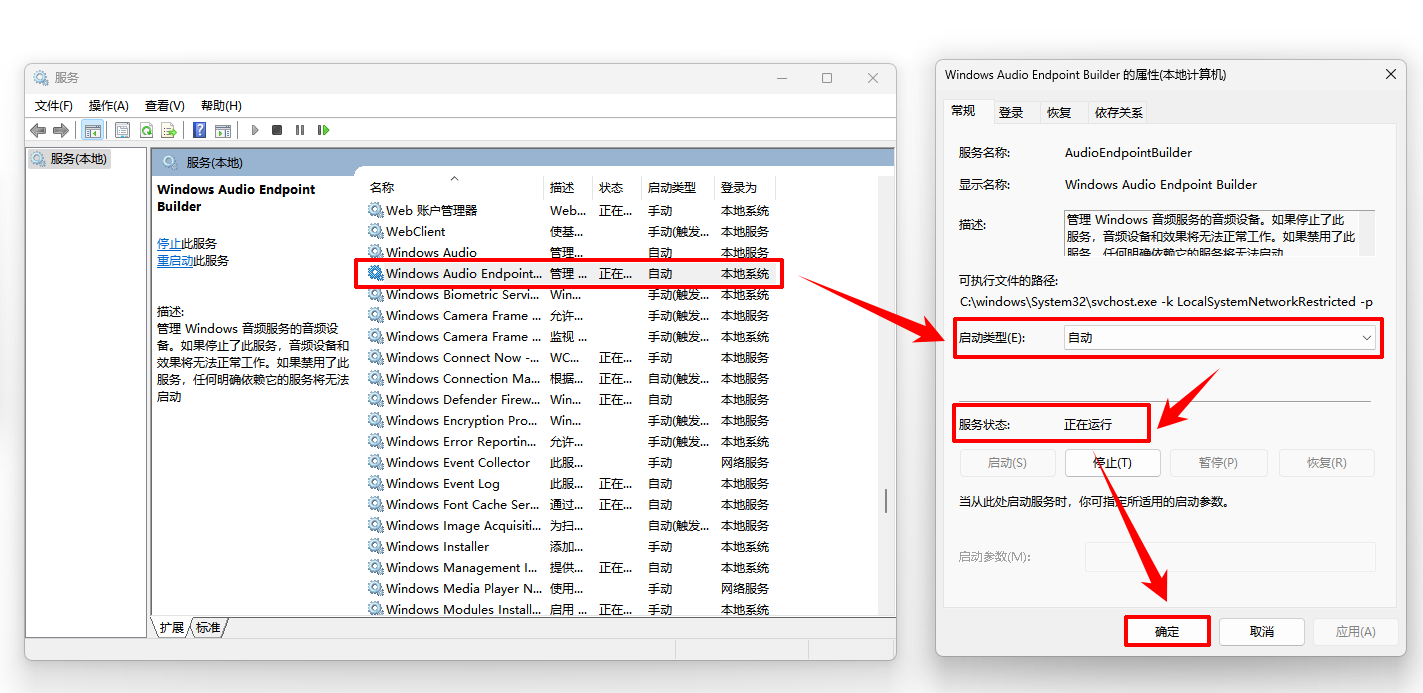Click the Restart Service icon in toolbar

point(323,130)
